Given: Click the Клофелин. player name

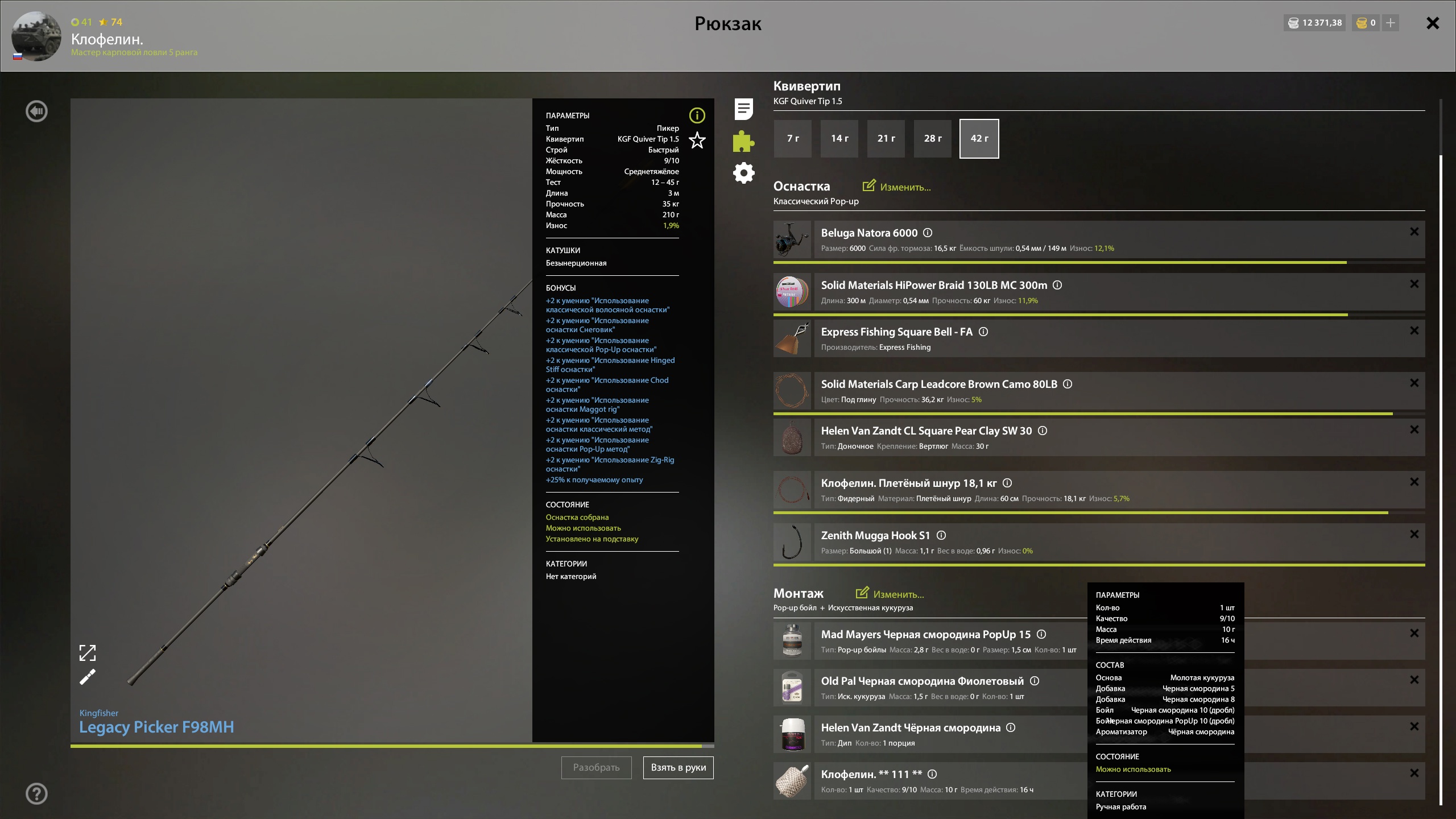Looking at the screenshot, I should [107, 39].
